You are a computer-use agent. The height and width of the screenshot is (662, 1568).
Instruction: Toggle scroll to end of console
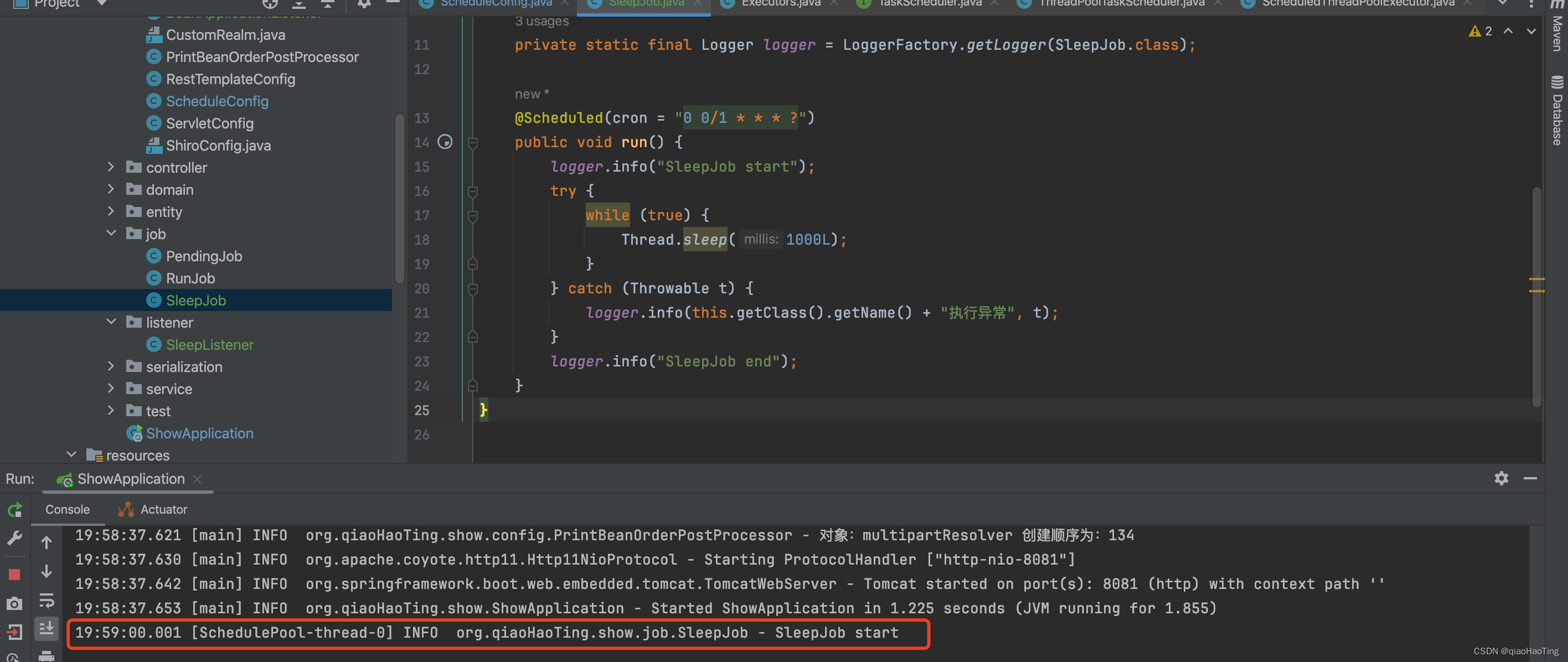click(47, 628)
